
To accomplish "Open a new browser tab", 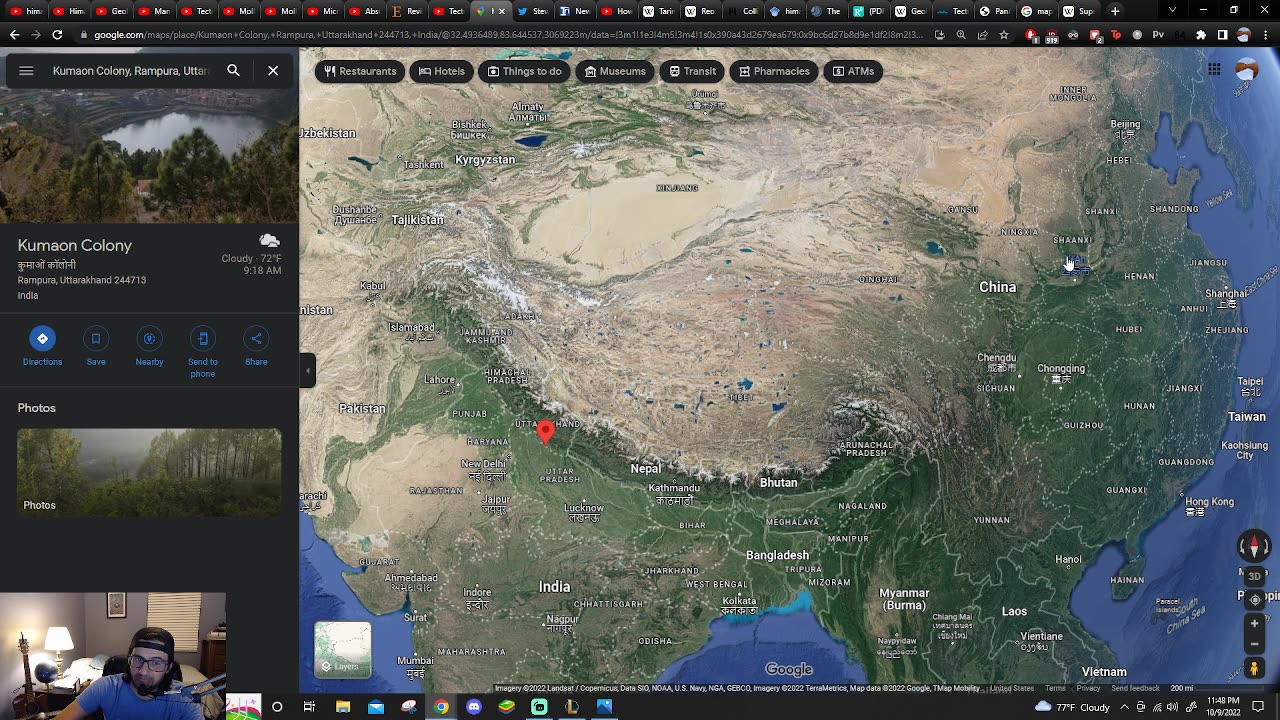I will coord(1115,11).
